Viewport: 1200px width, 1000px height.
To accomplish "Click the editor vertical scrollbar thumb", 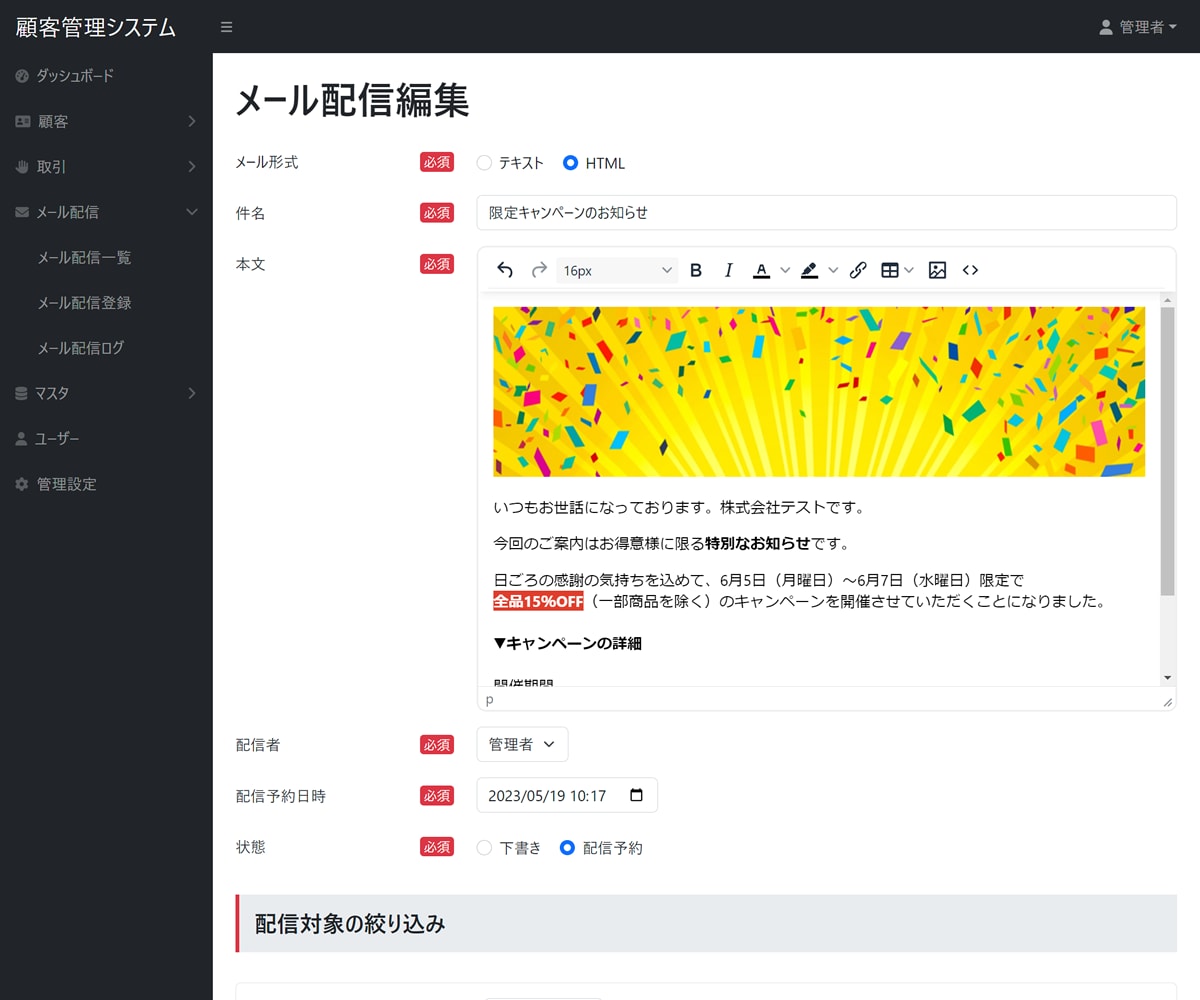I will pos(1167,452).
